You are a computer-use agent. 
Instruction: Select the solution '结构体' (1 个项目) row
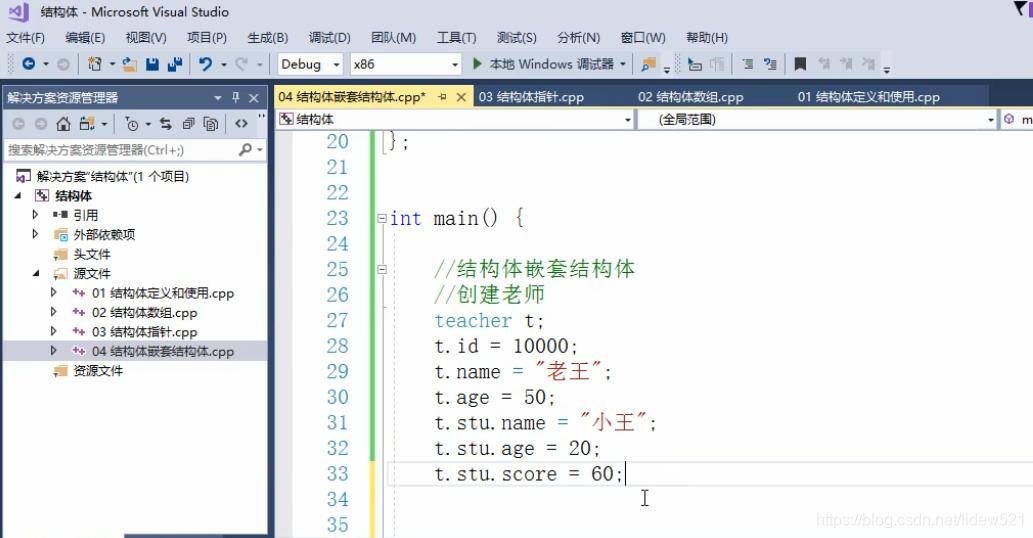coord(113,176)
